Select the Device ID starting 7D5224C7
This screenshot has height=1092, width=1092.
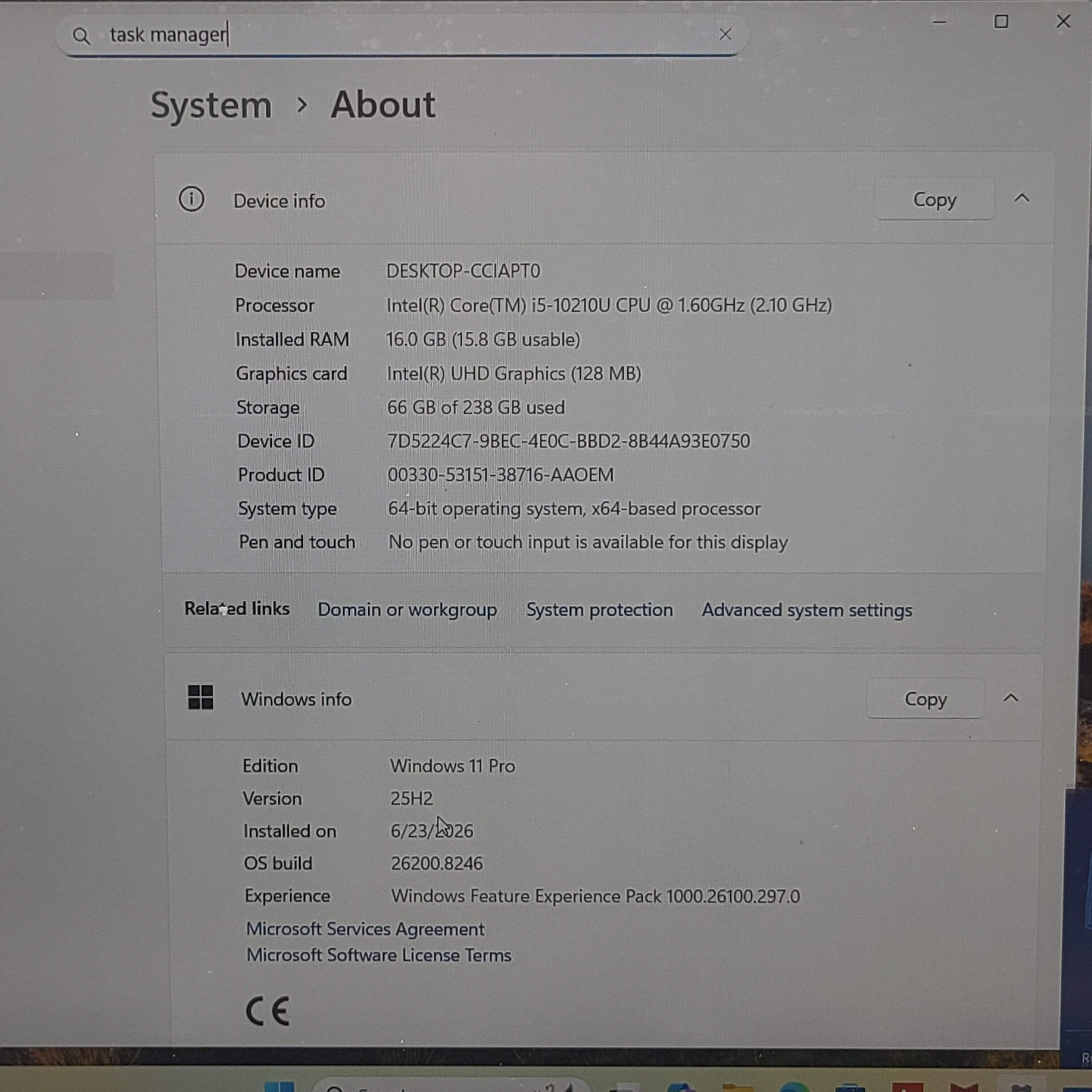[569, 441]
